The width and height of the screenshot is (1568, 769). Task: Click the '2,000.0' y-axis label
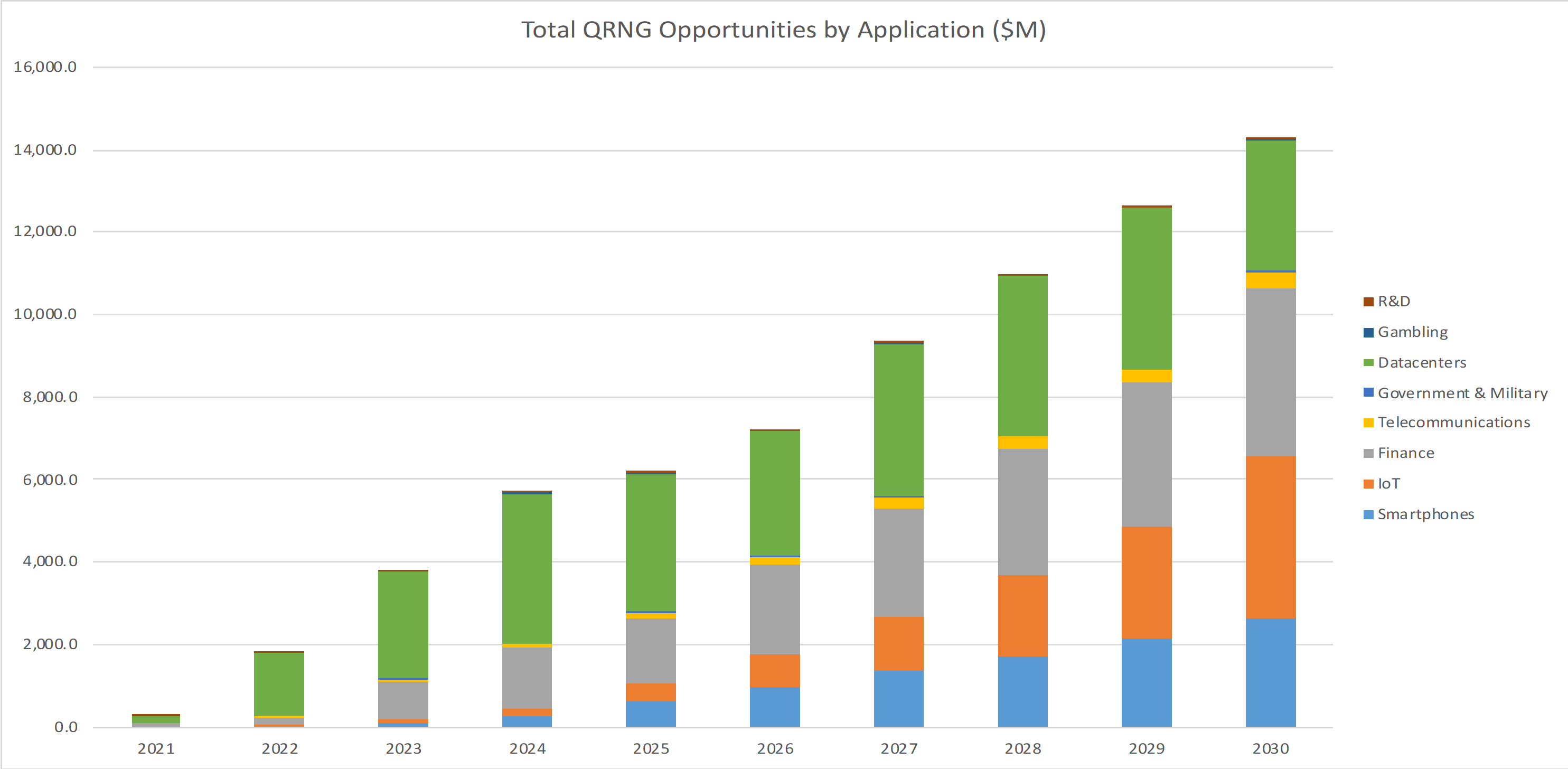(x=50, y=644)
